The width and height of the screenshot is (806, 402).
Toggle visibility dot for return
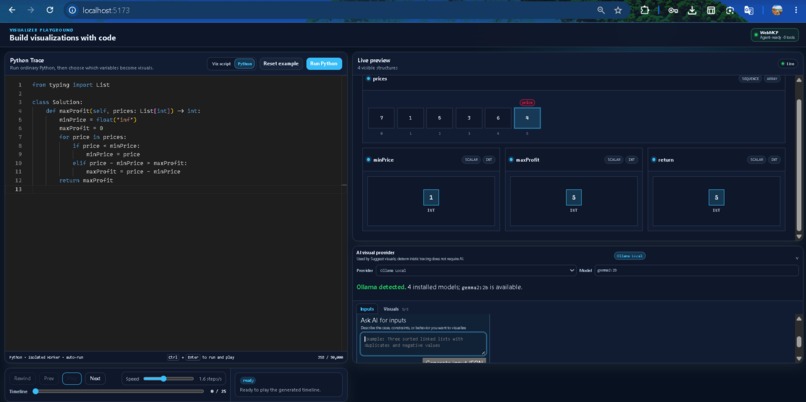654,160
